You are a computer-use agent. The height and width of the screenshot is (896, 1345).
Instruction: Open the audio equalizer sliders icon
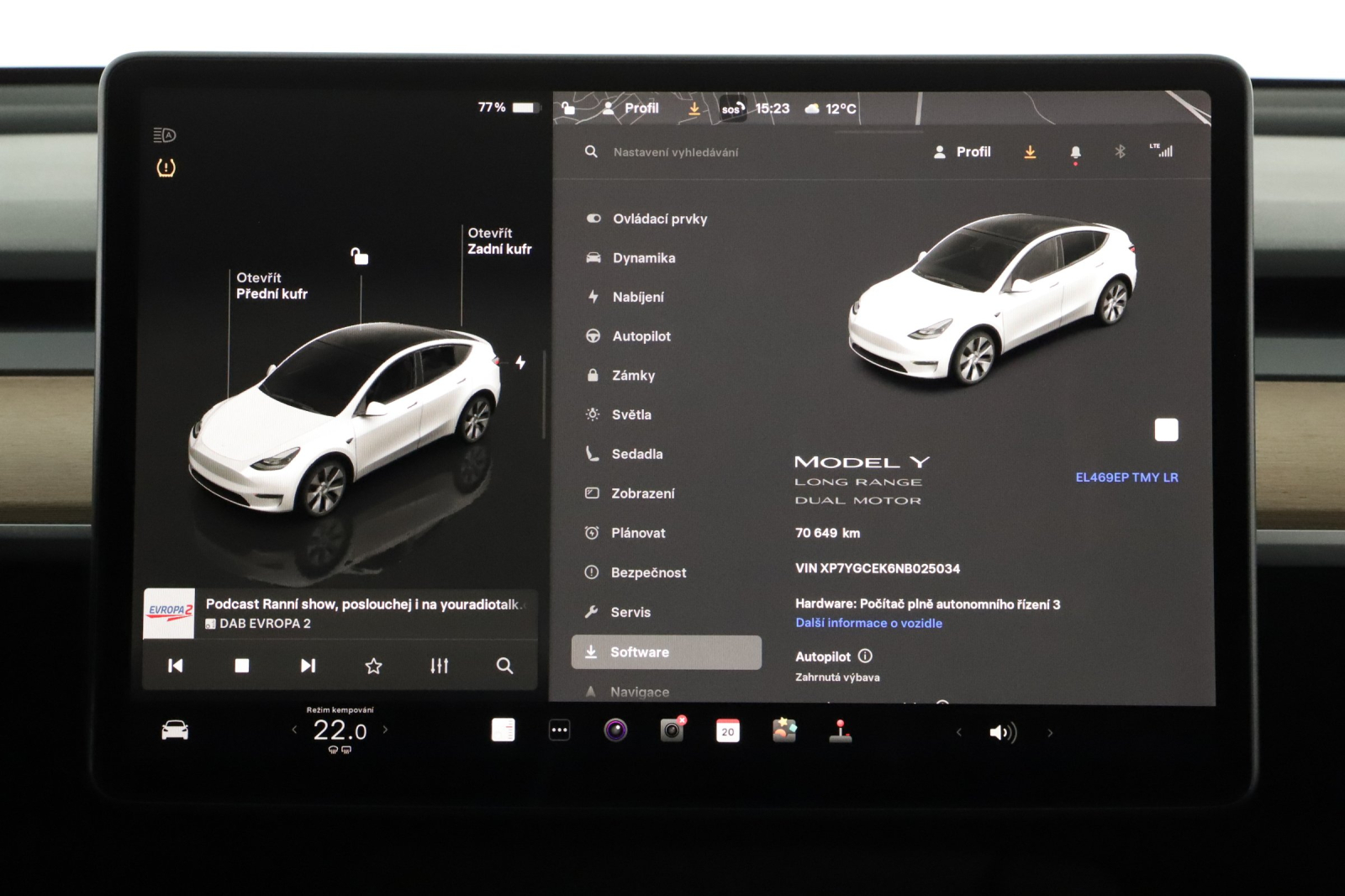point(438,666)
